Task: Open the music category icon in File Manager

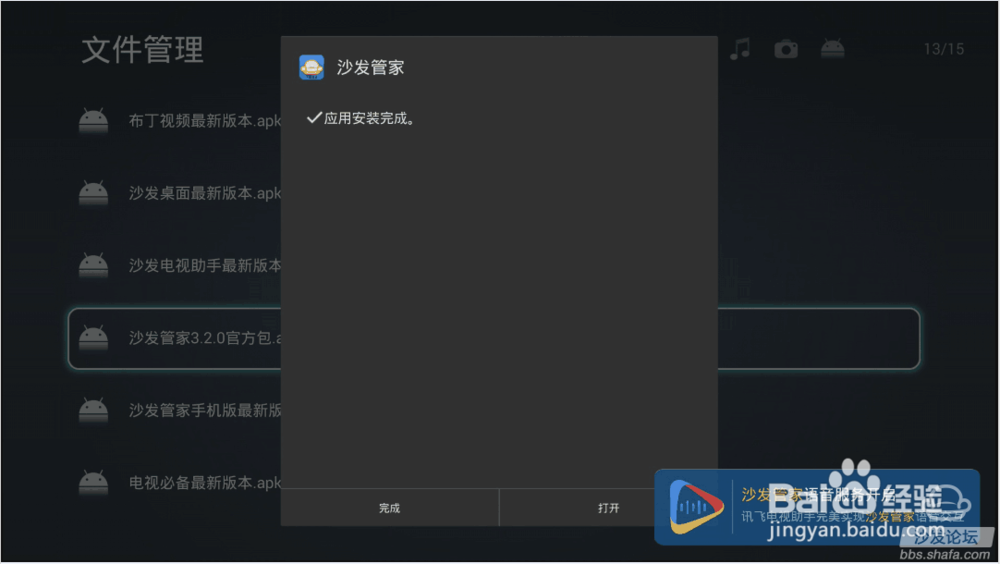Action: click(740, 49)
